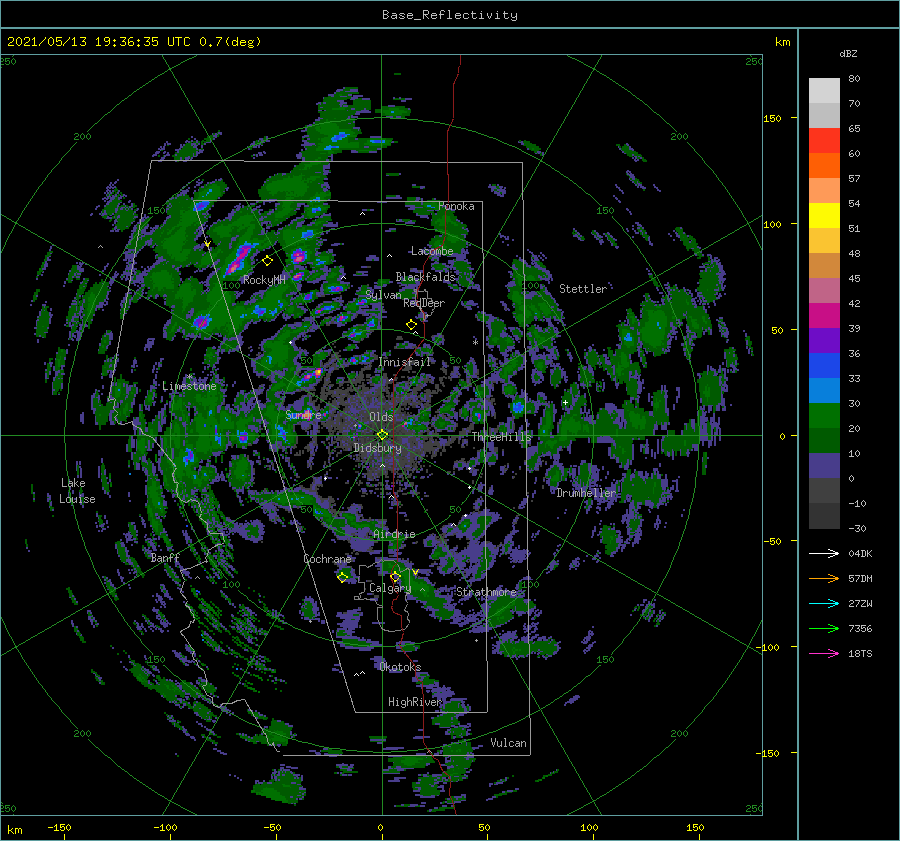Screen dimensions: 900x841
Task: Click the Cochrane label
Action: tap(327, 559)
